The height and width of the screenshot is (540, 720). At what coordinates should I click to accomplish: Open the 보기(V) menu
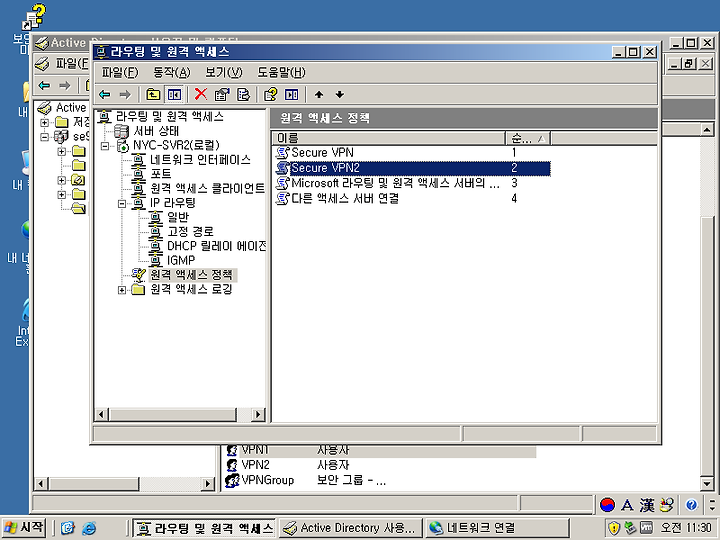click(x=224, y=73)
